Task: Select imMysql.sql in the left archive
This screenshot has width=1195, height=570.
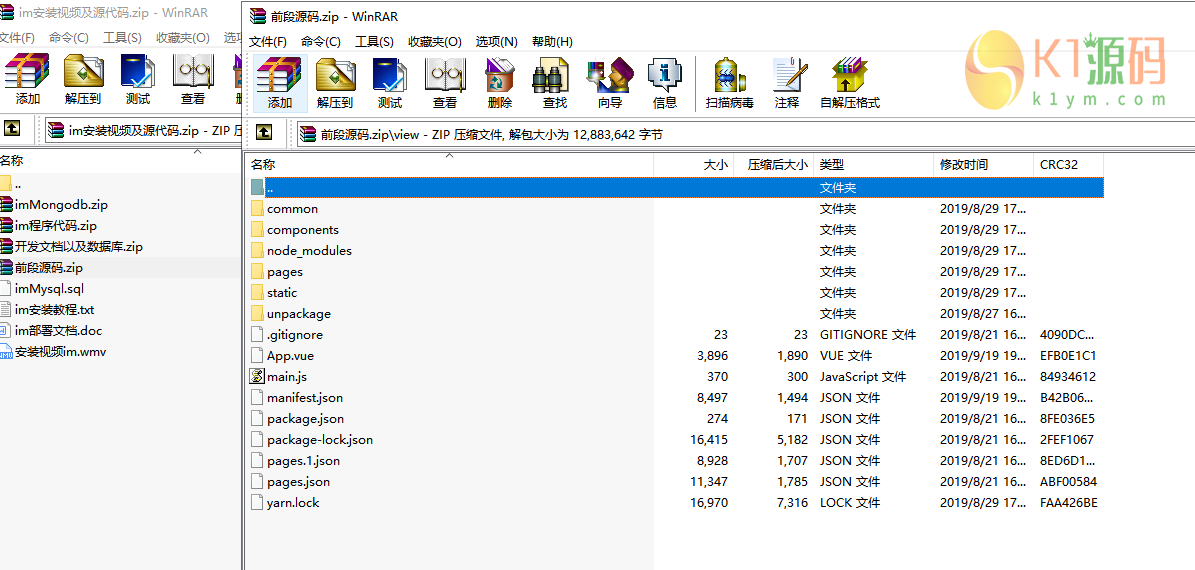Action: tap(49, 289)
